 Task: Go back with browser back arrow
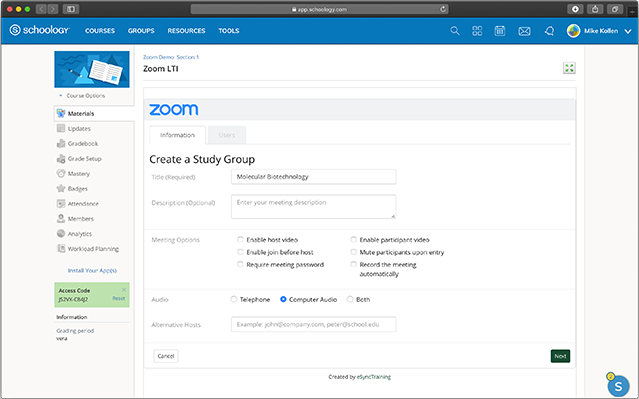point(41,9)
